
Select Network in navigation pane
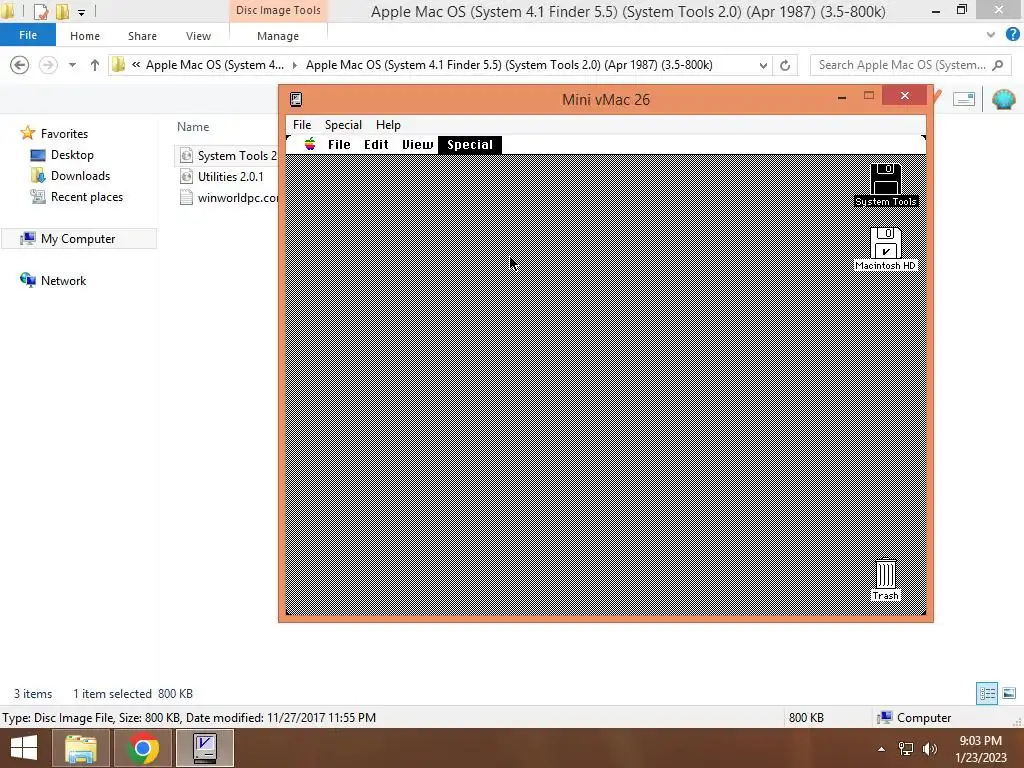coord(63,280)
